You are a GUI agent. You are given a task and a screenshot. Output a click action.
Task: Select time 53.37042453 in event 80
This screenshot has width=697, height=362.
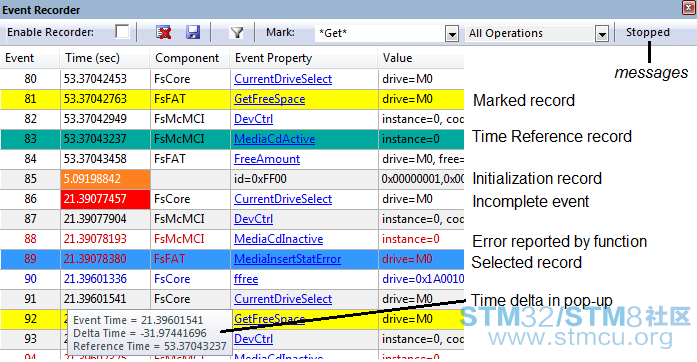click(x=95, y=79)
